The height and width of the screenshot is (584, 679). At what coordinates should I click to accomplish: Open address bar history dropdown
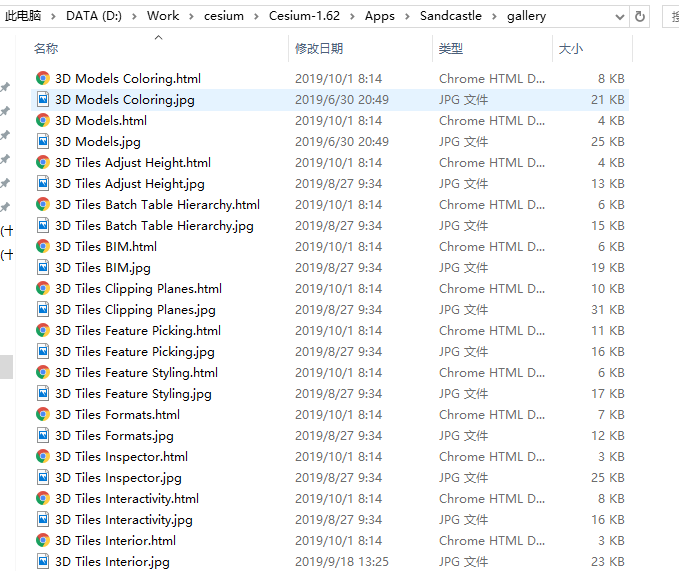tap(620, 16)
